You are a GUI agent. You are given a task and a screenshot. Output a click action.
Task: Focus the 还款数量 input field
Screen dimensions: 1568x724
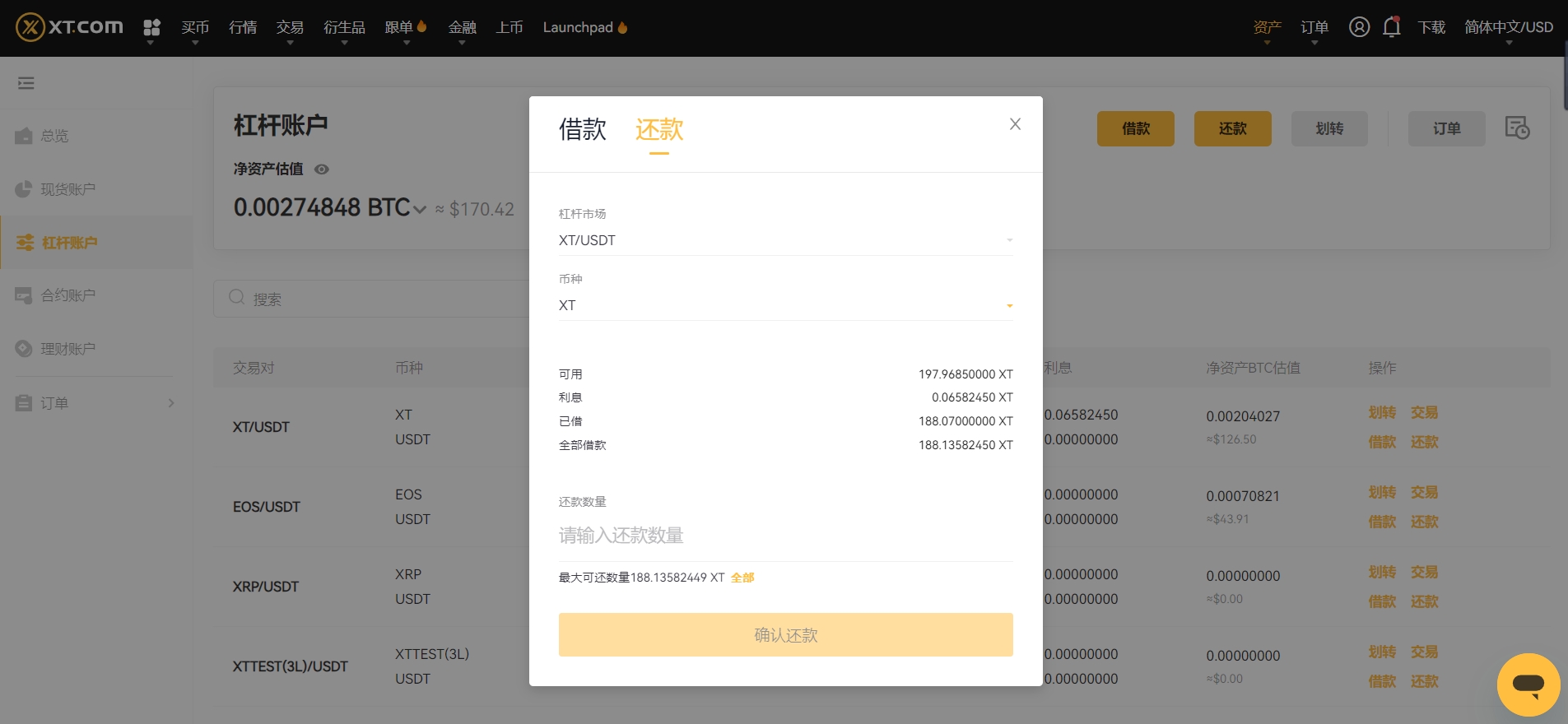click(786, 536)
